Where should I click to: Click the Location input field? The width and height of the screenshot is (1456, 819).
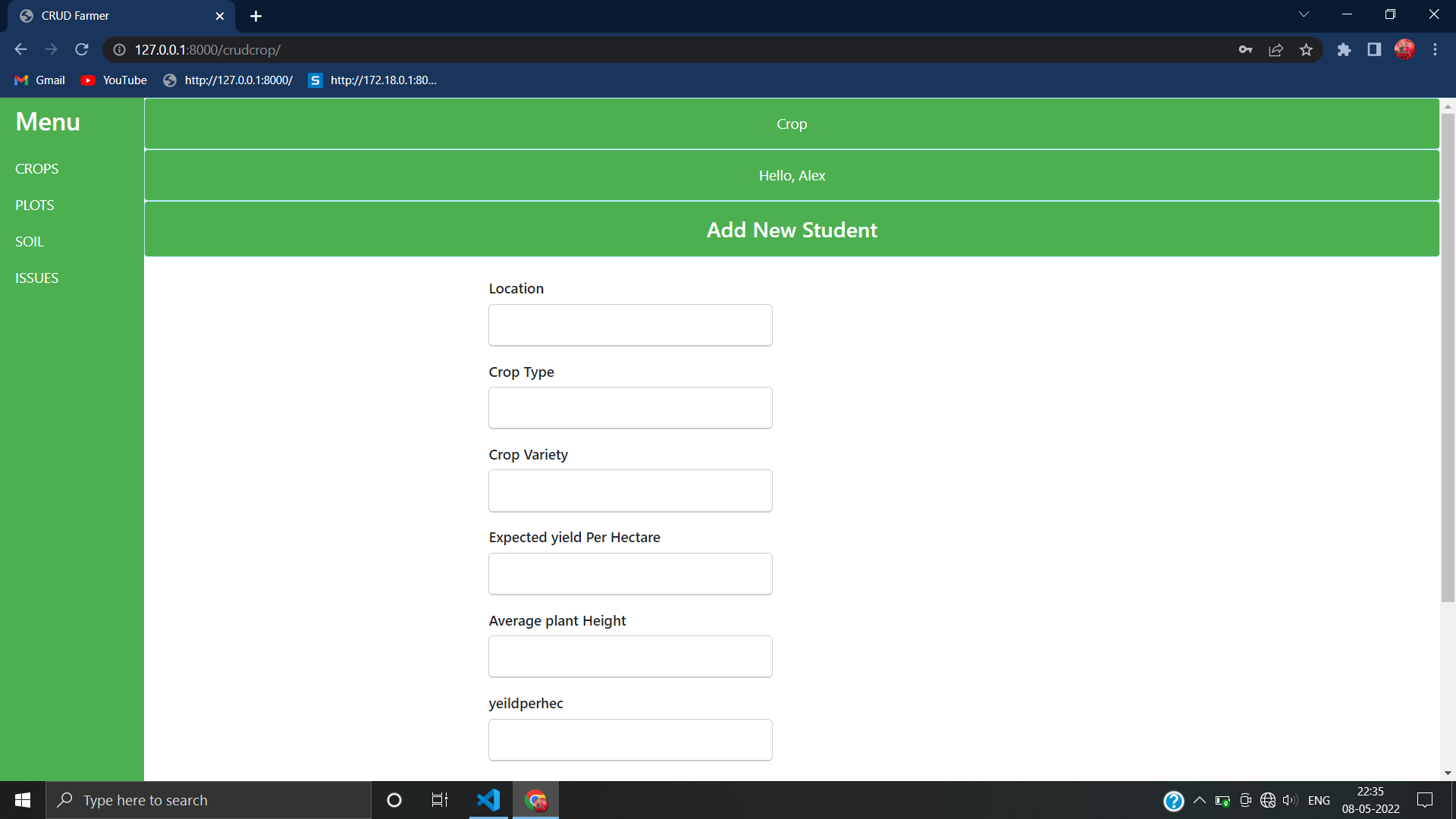pos(630,325)
